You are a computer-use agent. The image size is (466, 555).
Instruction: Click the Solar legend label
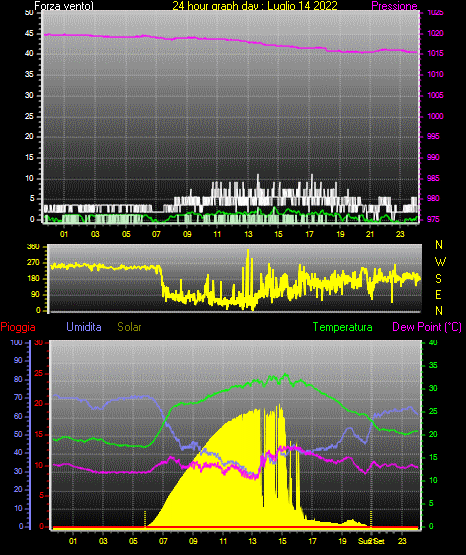click(x=129, y=327)
